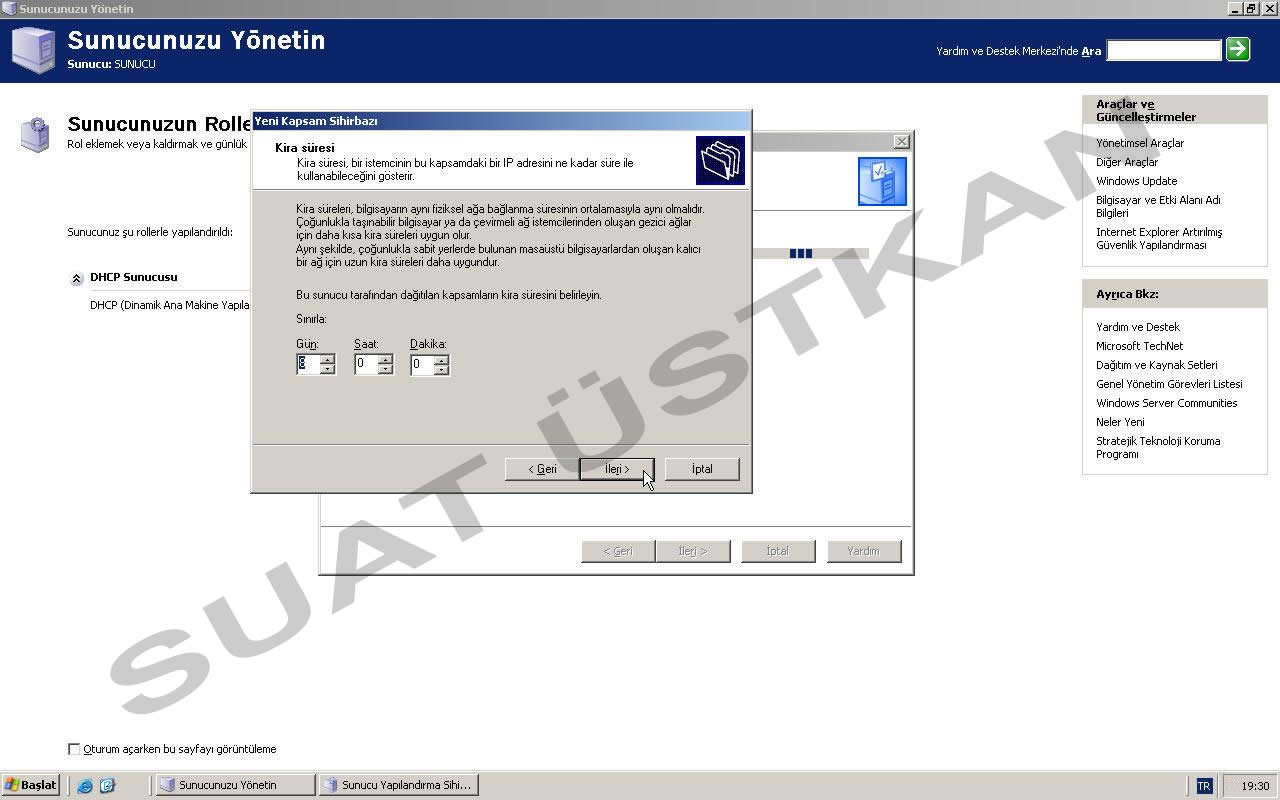
Task: Click İptal in the New Scope wizard
Action: pos(702,469)
